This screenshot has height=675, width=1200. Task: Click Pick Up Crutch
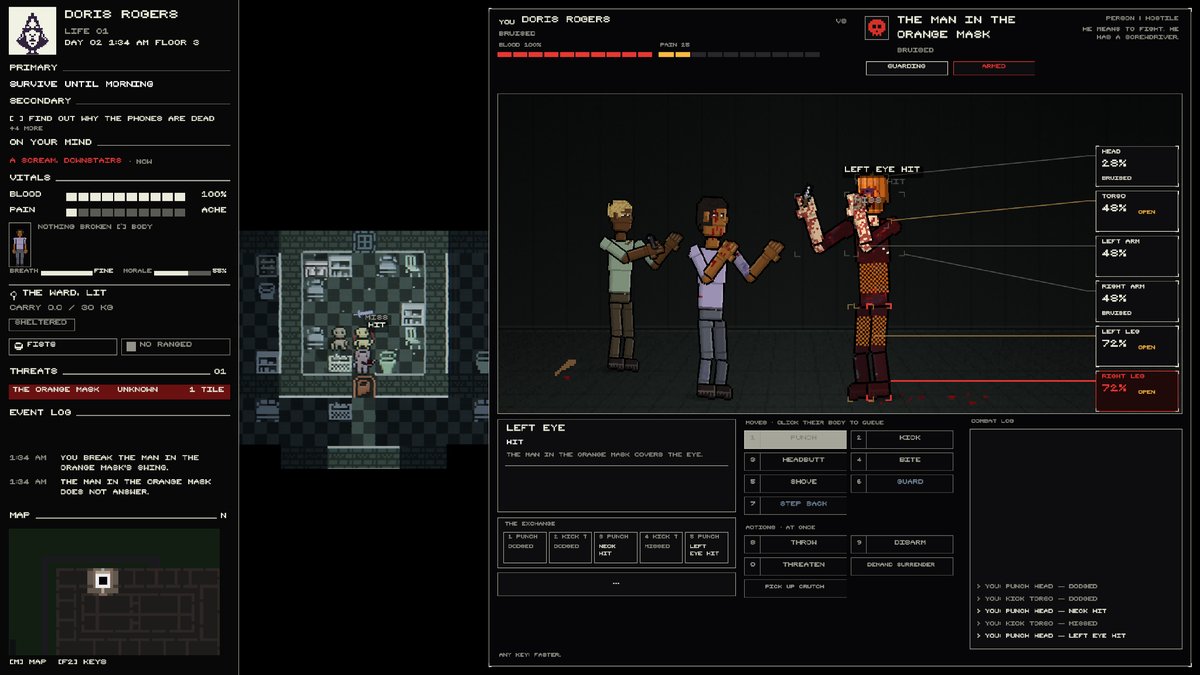pos(796,587)
